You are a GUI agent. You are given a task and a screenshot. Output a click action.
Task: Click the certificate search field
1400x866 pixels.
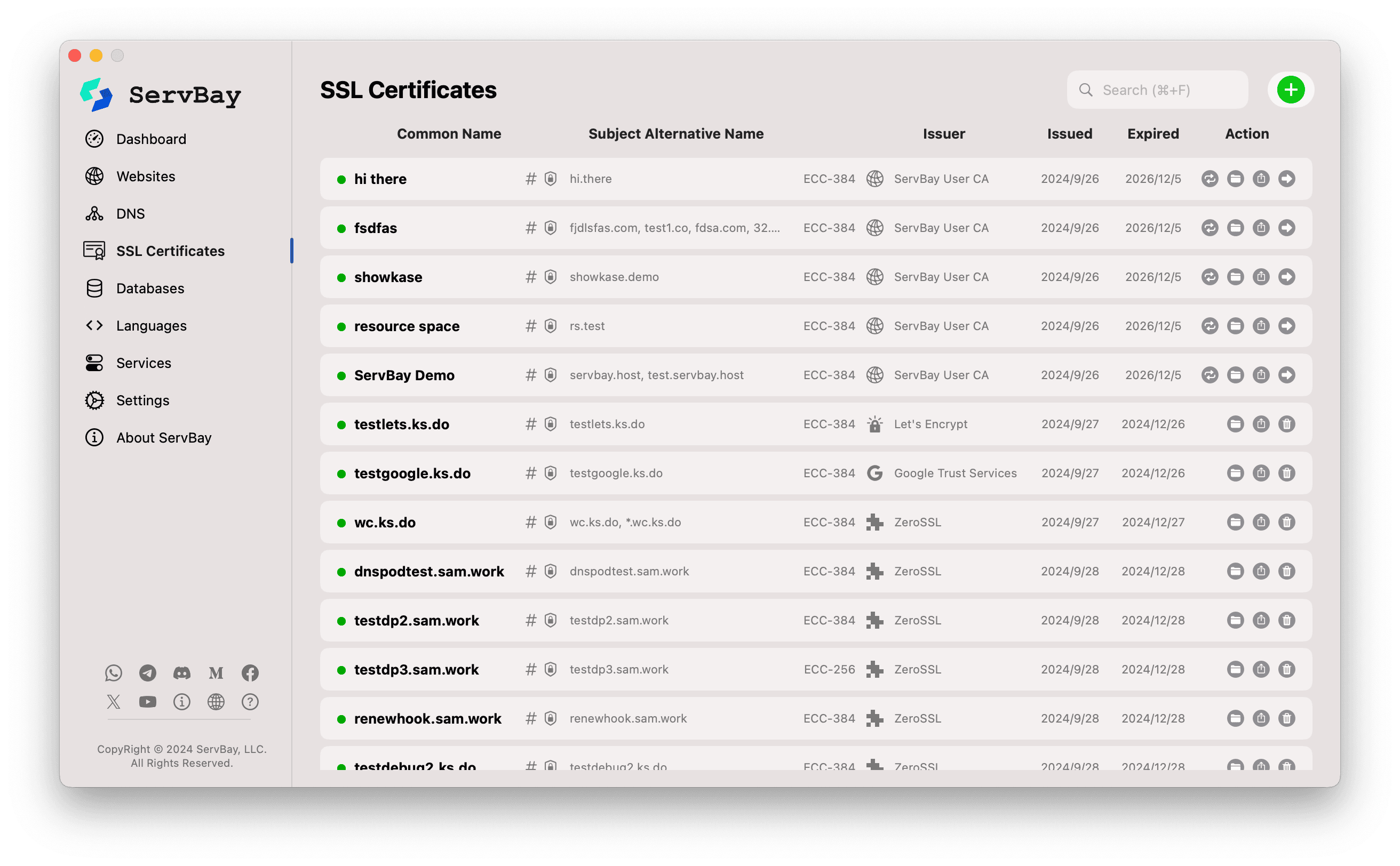point(1157,90)
